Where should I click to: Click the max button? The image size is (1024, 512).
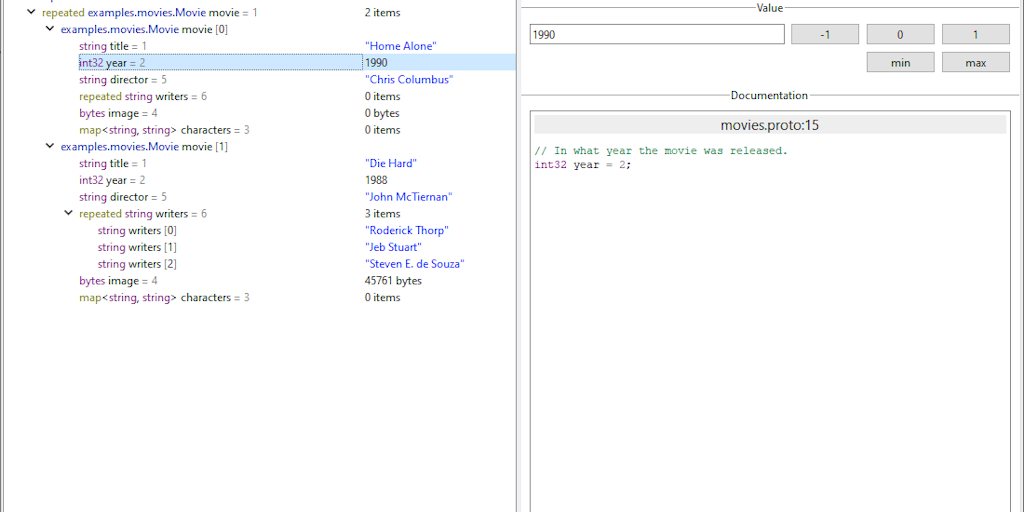(975, 63)
